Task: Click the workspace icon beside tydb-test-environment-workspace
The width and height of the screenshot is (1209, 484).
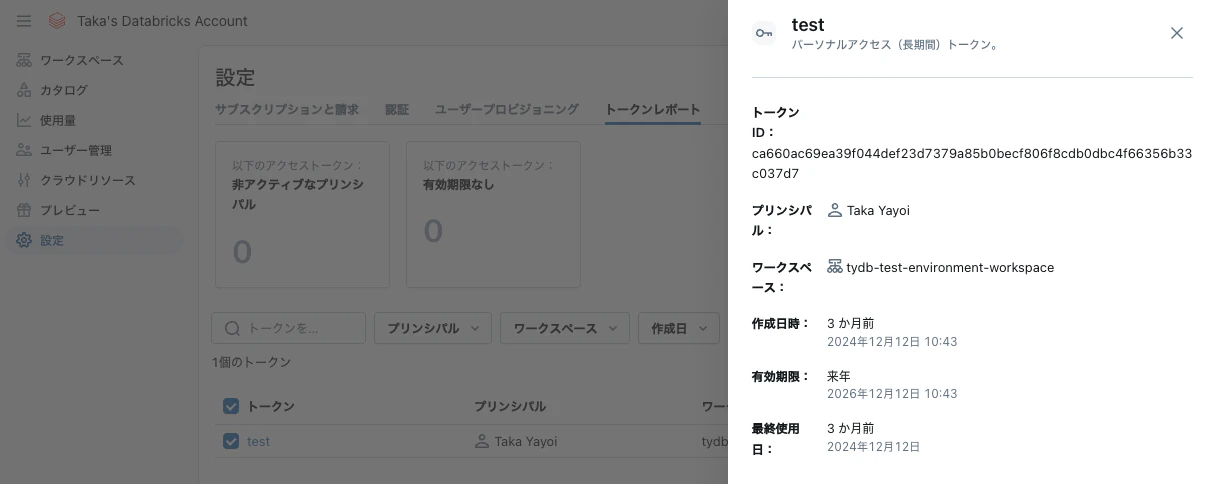Action: coord(834,267)
